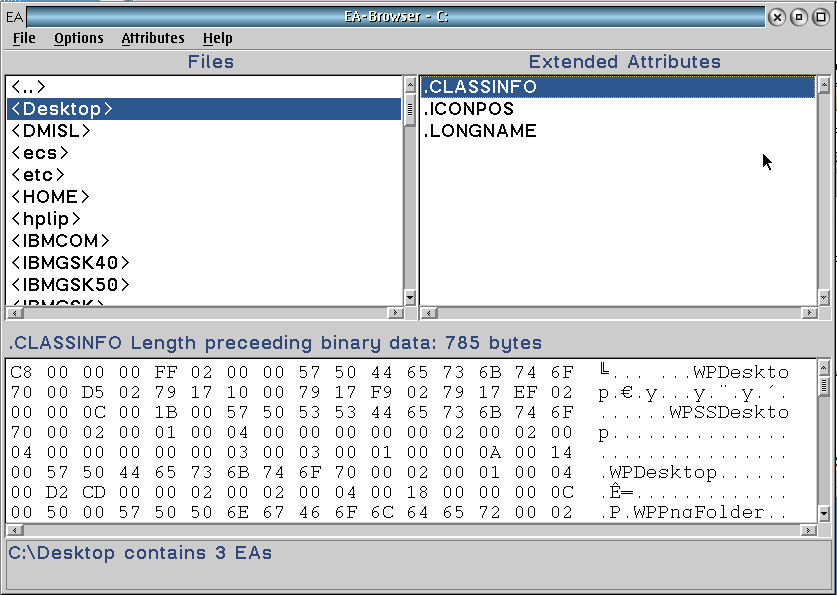Screen dimensions: 837x595
Task: Click the EA system menu icon
Action: (14, 17)
